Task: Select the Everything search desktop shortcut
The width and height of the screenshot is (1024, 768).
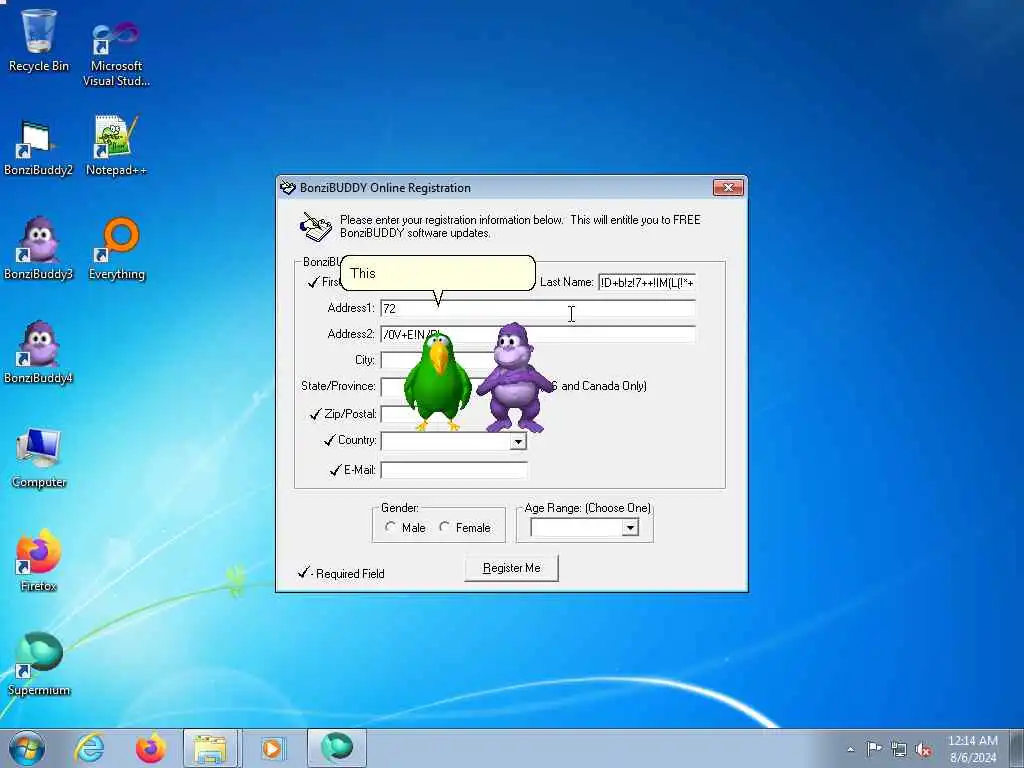Action: (x=117, y=249)
